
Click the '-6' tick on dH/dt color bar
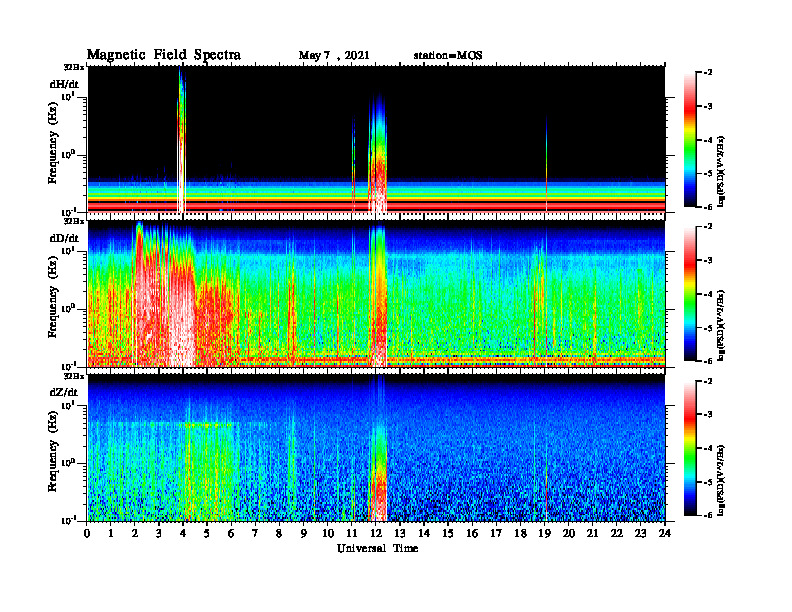[707, 207]
